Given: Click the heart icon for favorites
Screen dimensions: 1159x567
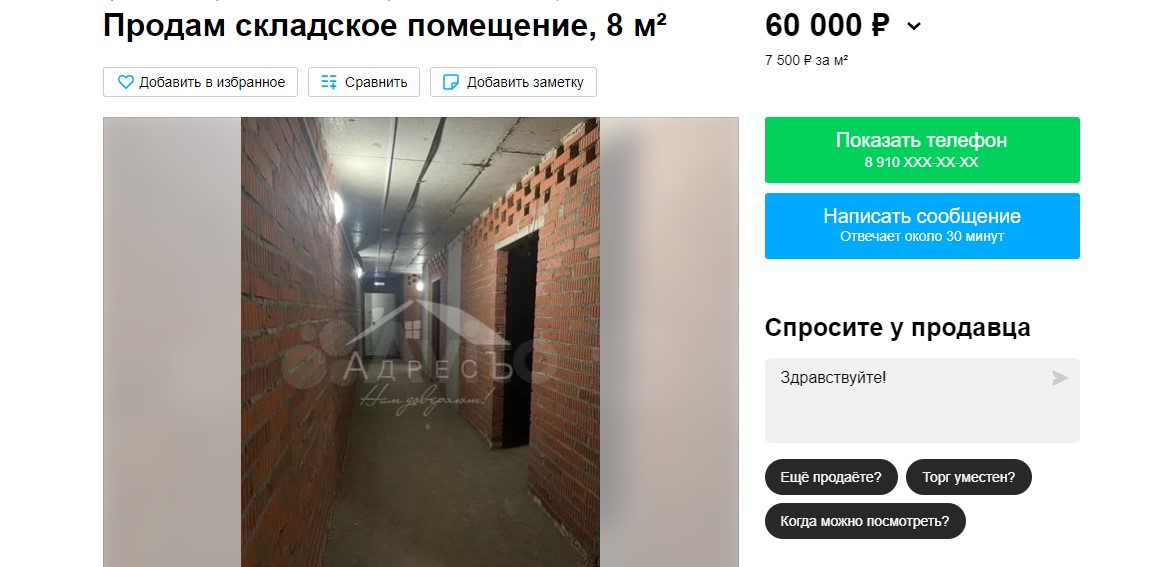Looking at the screenshot, I should (126, 82).
